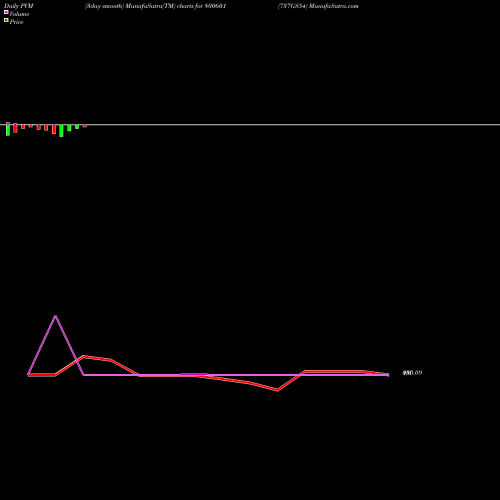Click the red-green Price legend swatch
This screenshot has height=500, width=500.
click(x=6, y=20)
